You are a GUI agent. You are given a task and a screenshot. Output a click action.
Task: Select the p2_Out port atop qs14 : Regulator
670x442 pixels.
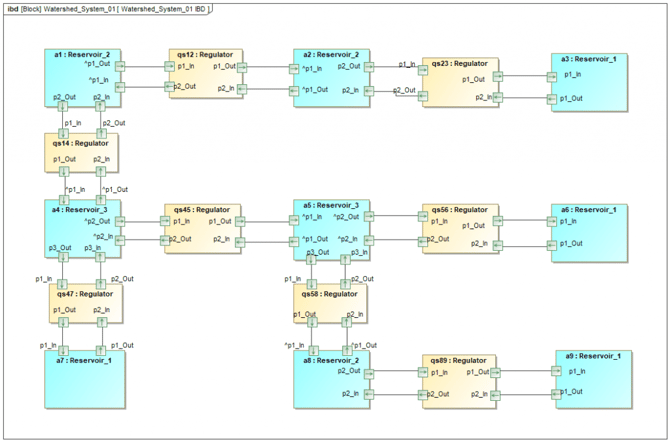pyautogui.click(x=101, y=133)
